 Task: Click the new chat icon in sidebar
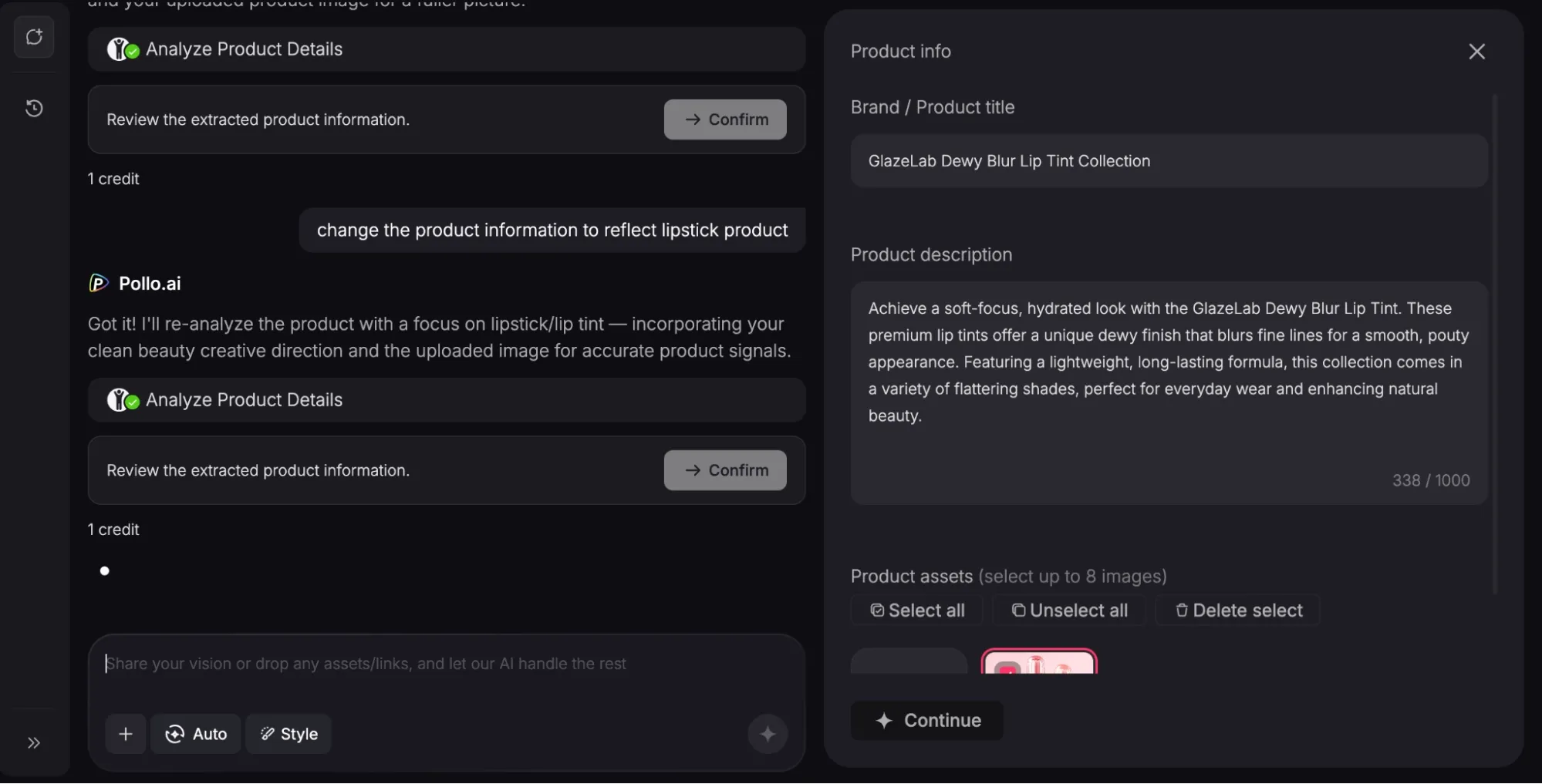[34, 37]
